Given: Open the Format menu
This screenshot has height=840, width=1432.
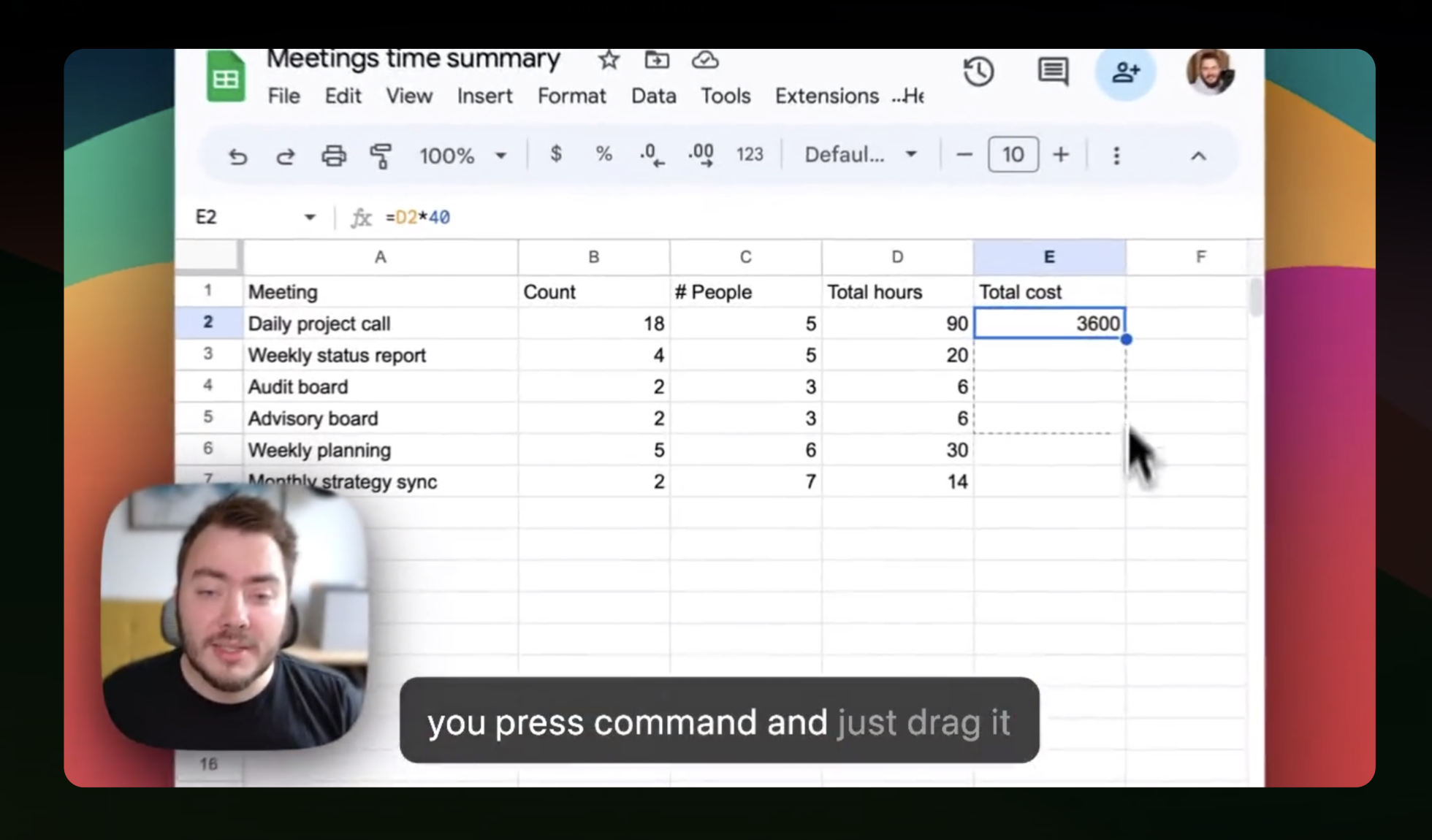Looking at the screenshot, I should (x=571, y=96).
